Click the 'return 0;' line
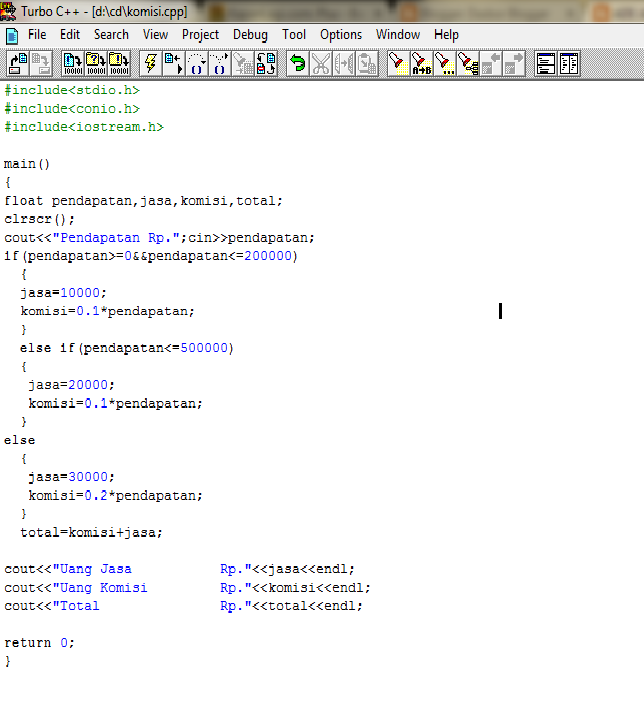The width and height of the screenshot is (644, 715). pyautogui.click(x=39, y=643)
